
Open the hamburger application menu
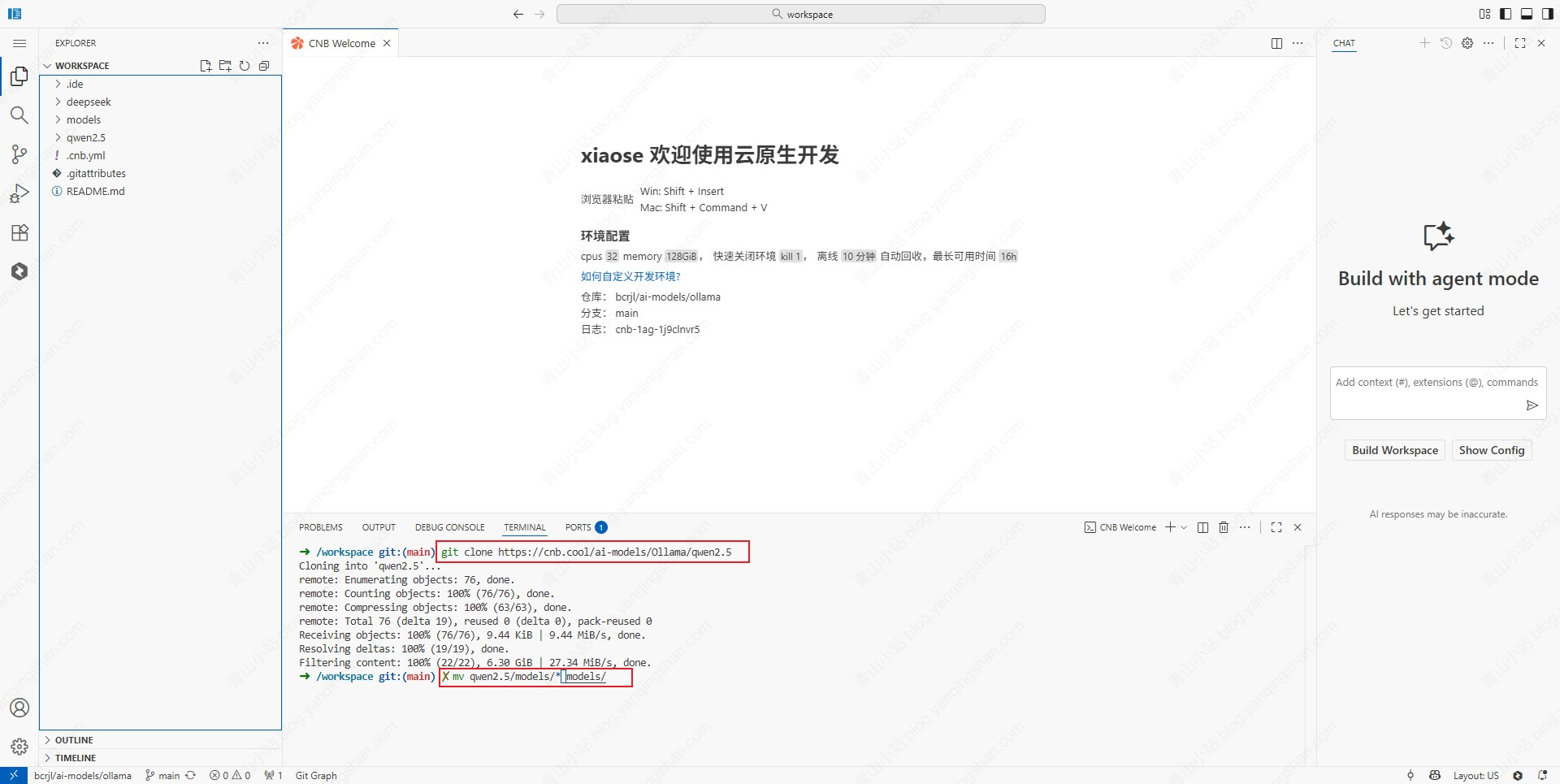19,43
